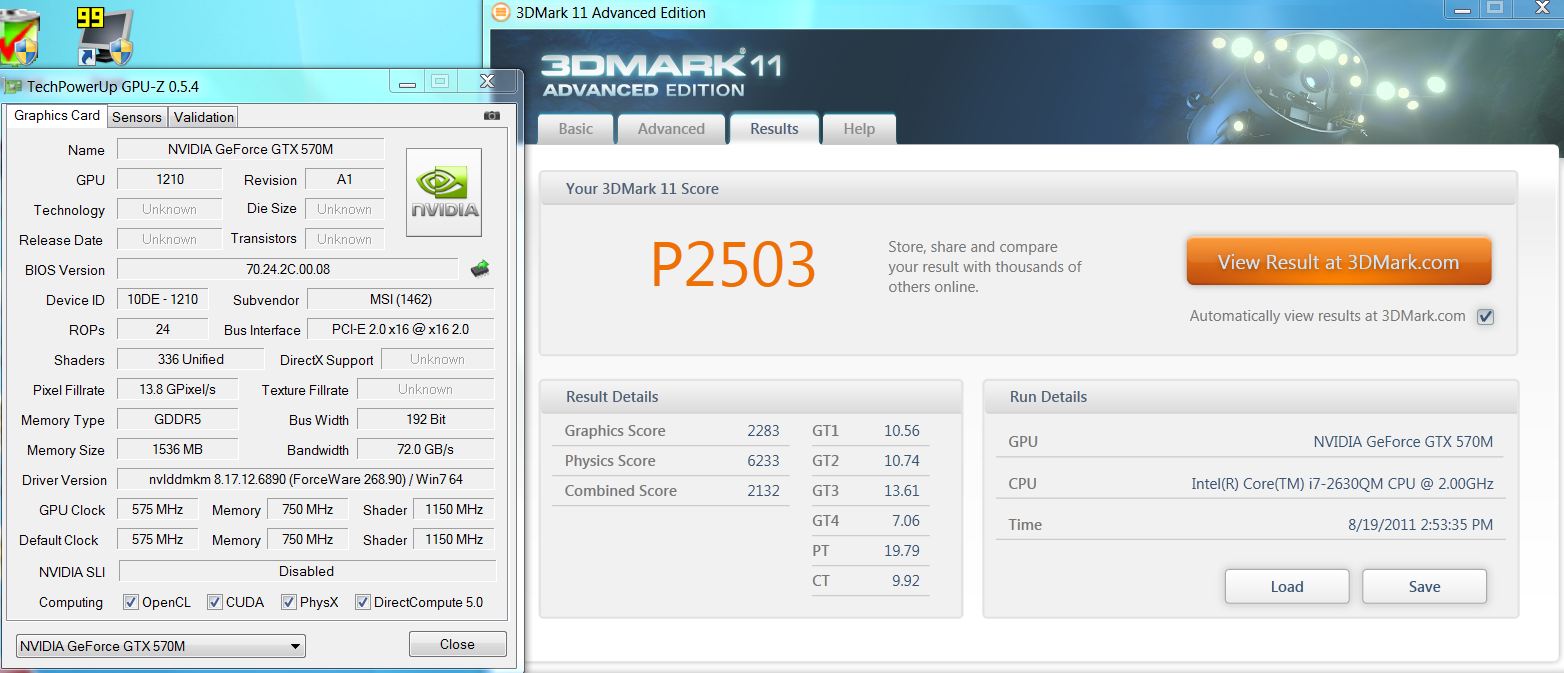Toggle the DirectCompute 5.0 checkbox
1564x673 pixels.
click(362, 602)
